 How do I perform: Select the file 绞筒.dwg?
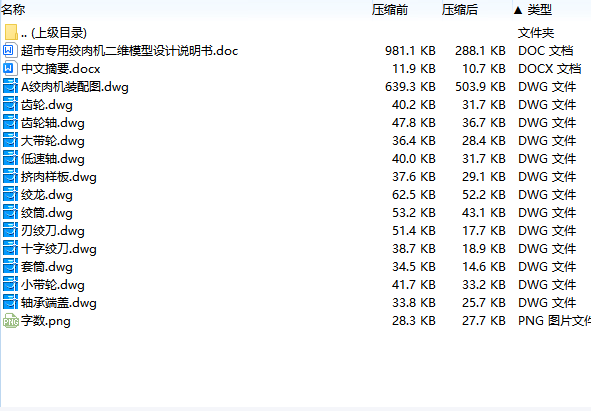47,213
